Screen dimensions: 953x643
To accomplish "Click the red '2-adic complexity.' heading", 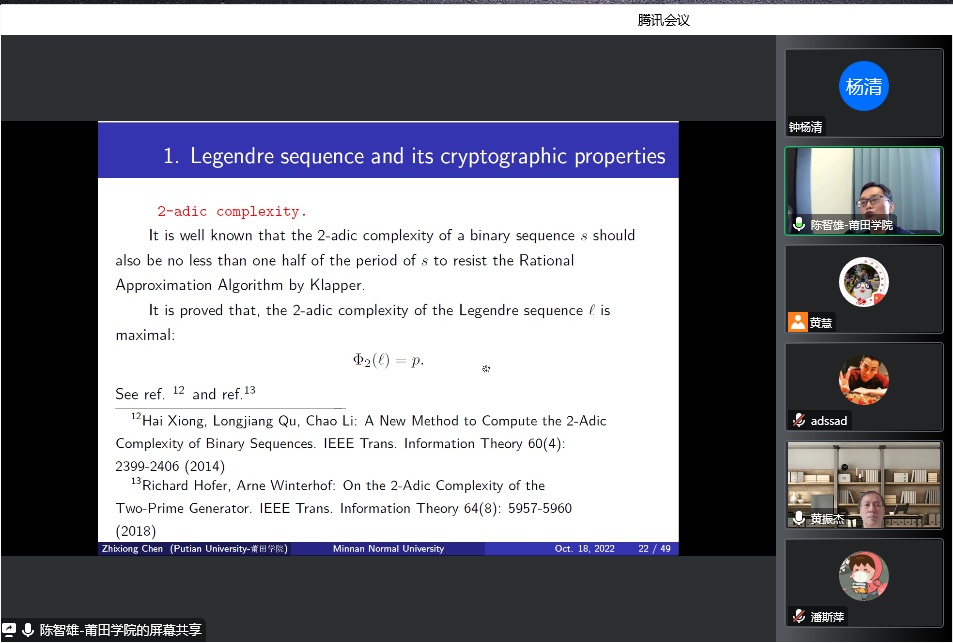I will click(232, 212).
